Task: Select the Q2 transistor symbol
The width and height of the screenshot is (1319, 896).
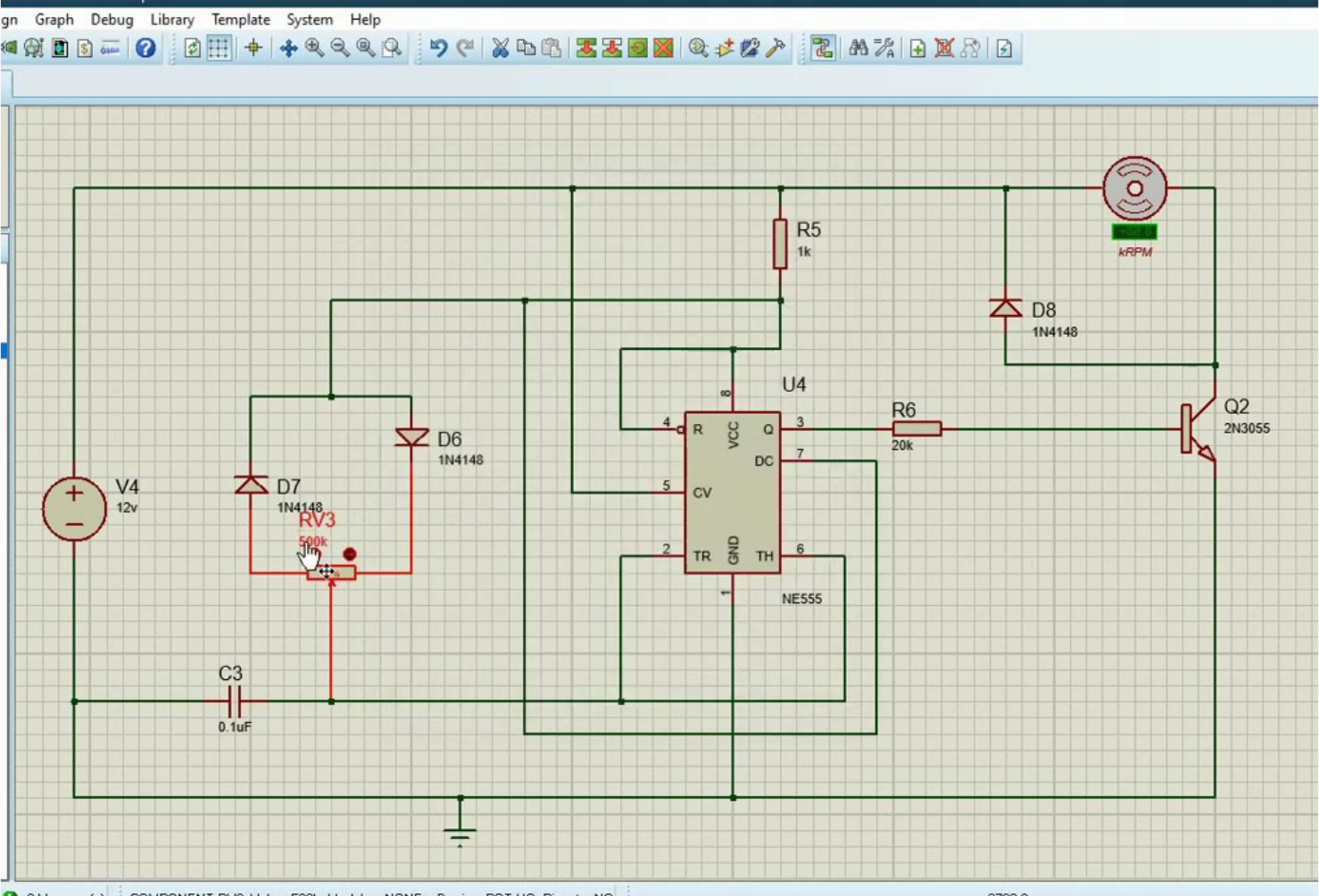Action: (1199, 429)
